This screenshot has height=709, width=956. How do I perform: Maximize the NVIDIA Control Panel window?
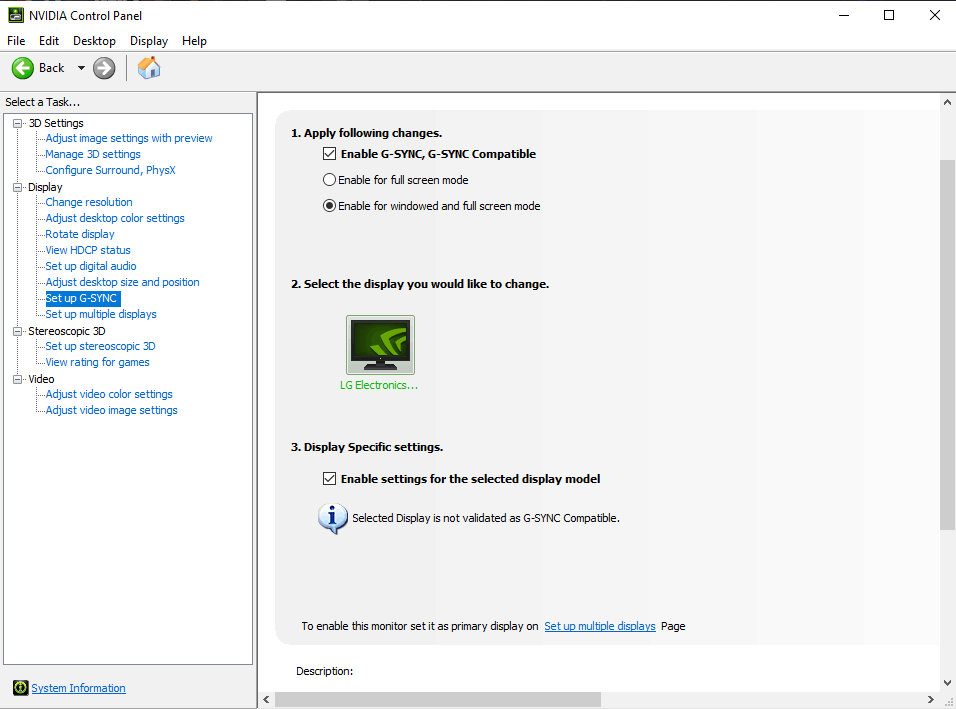click(889, 15)
